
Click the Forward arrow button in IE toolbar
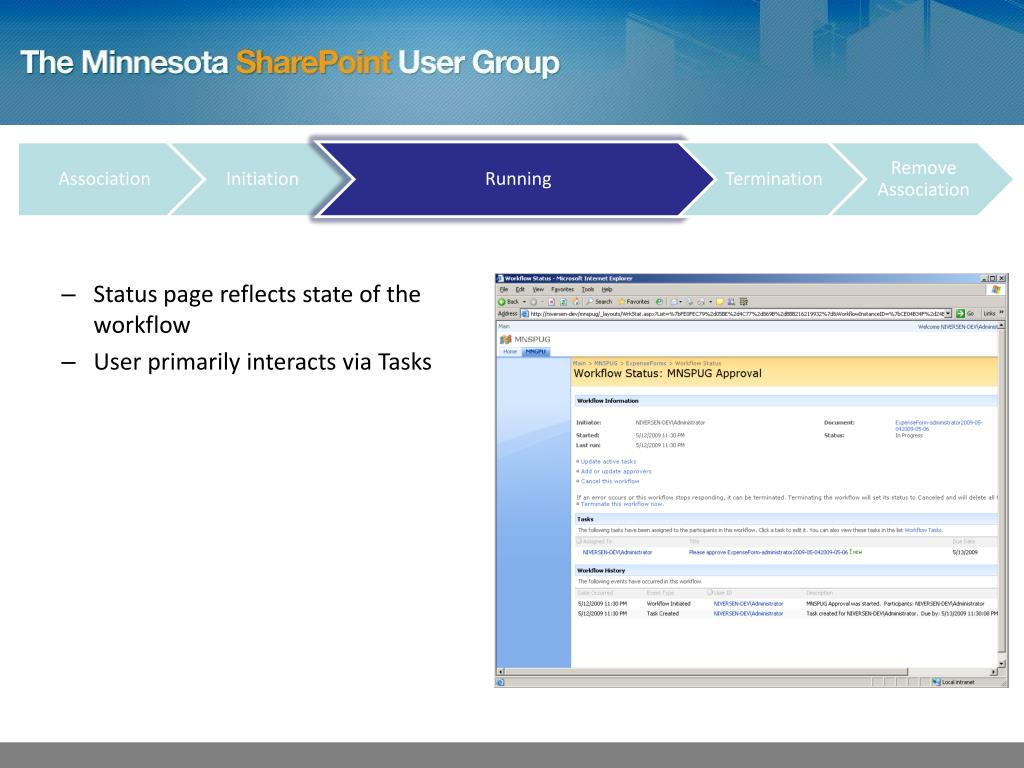click(534, 302)
